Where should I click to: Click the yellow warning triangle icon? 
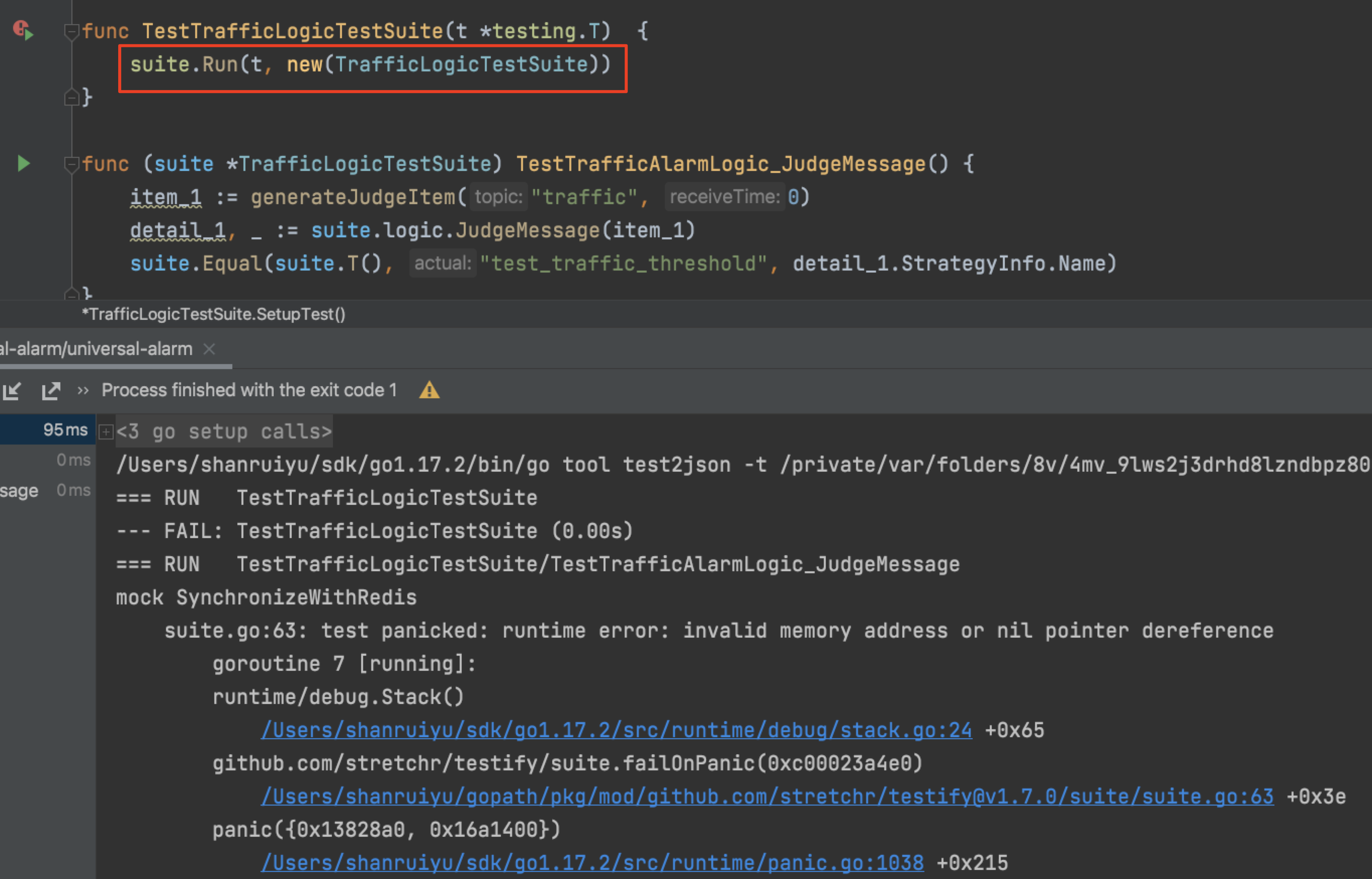(429, 391)
